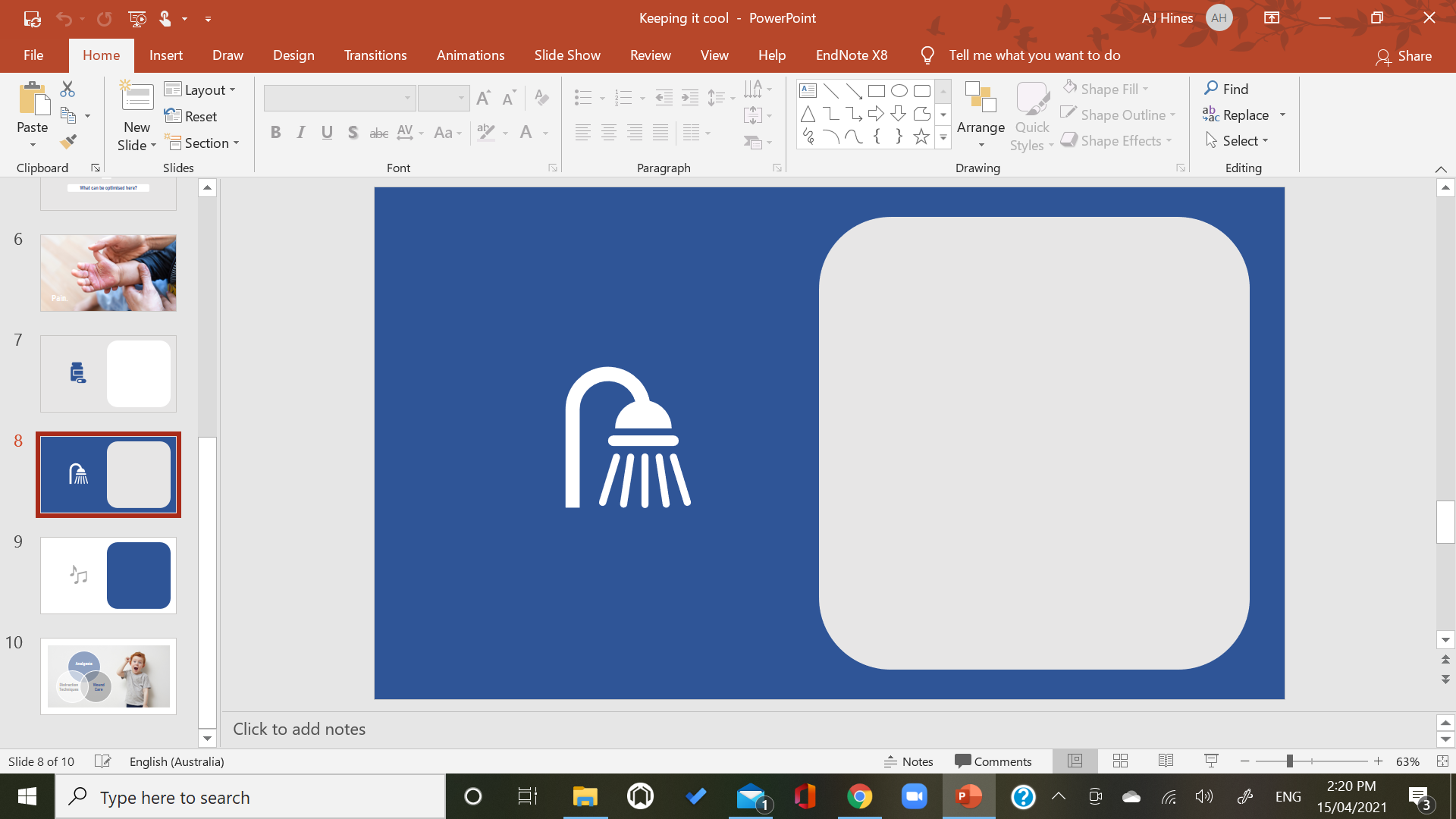
Task: Click the Reset slide button
Action: coord(191,116)
